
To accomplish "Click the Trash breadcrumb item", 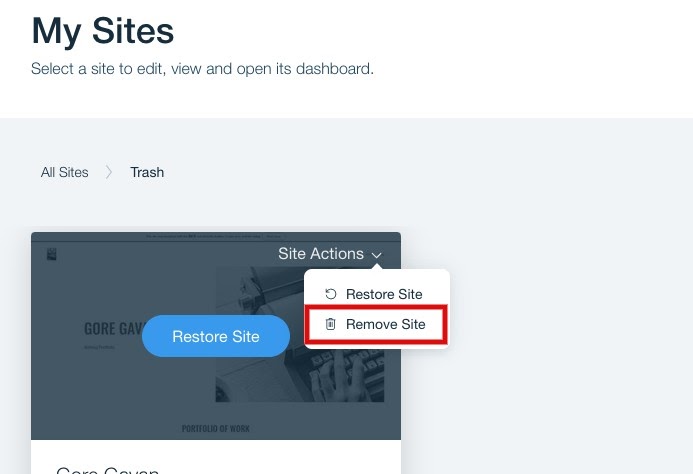I will click(147, 172).
